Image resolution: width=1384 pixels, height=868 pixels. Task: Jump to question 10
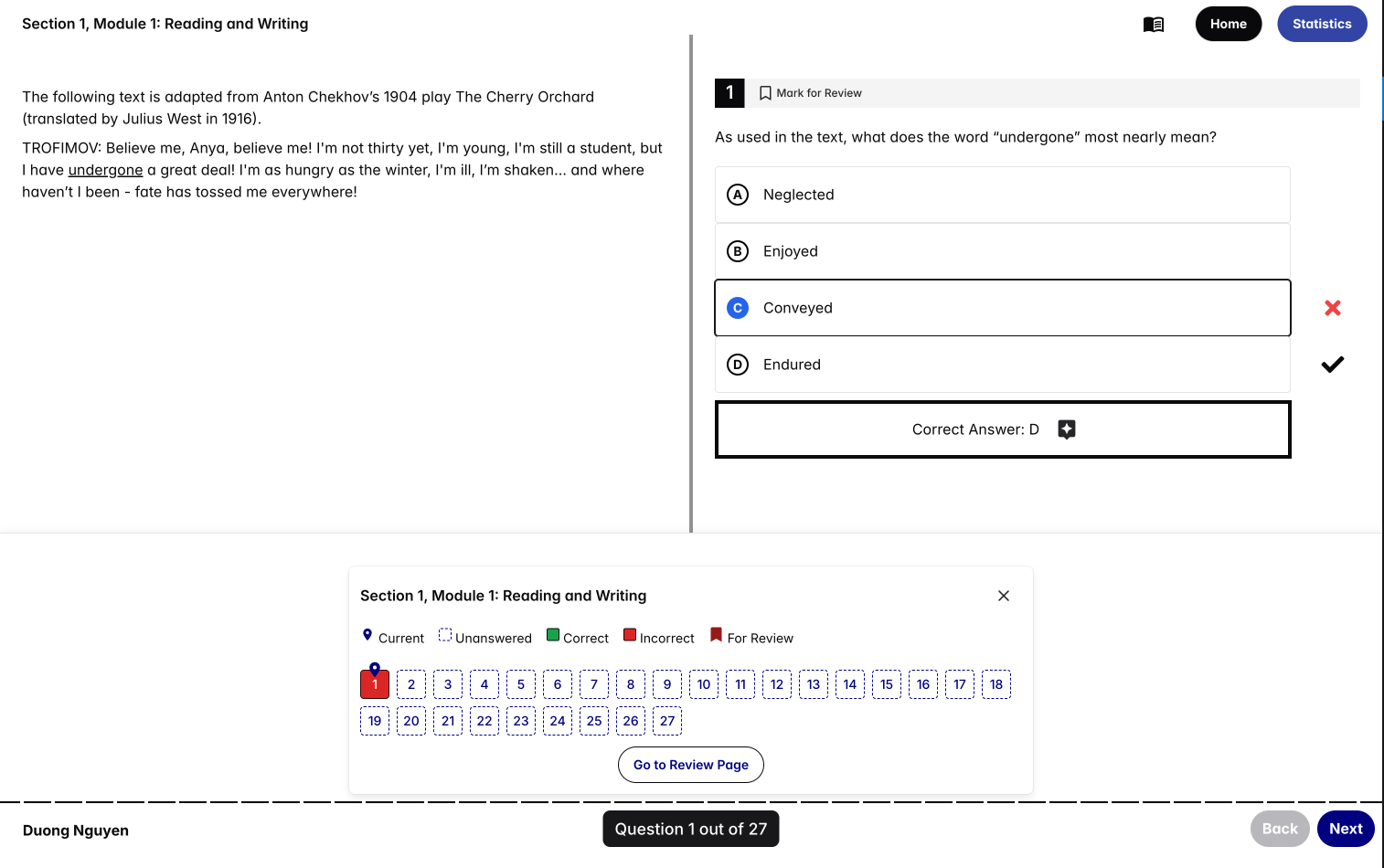pyautogui.click(x=704, y=684)
